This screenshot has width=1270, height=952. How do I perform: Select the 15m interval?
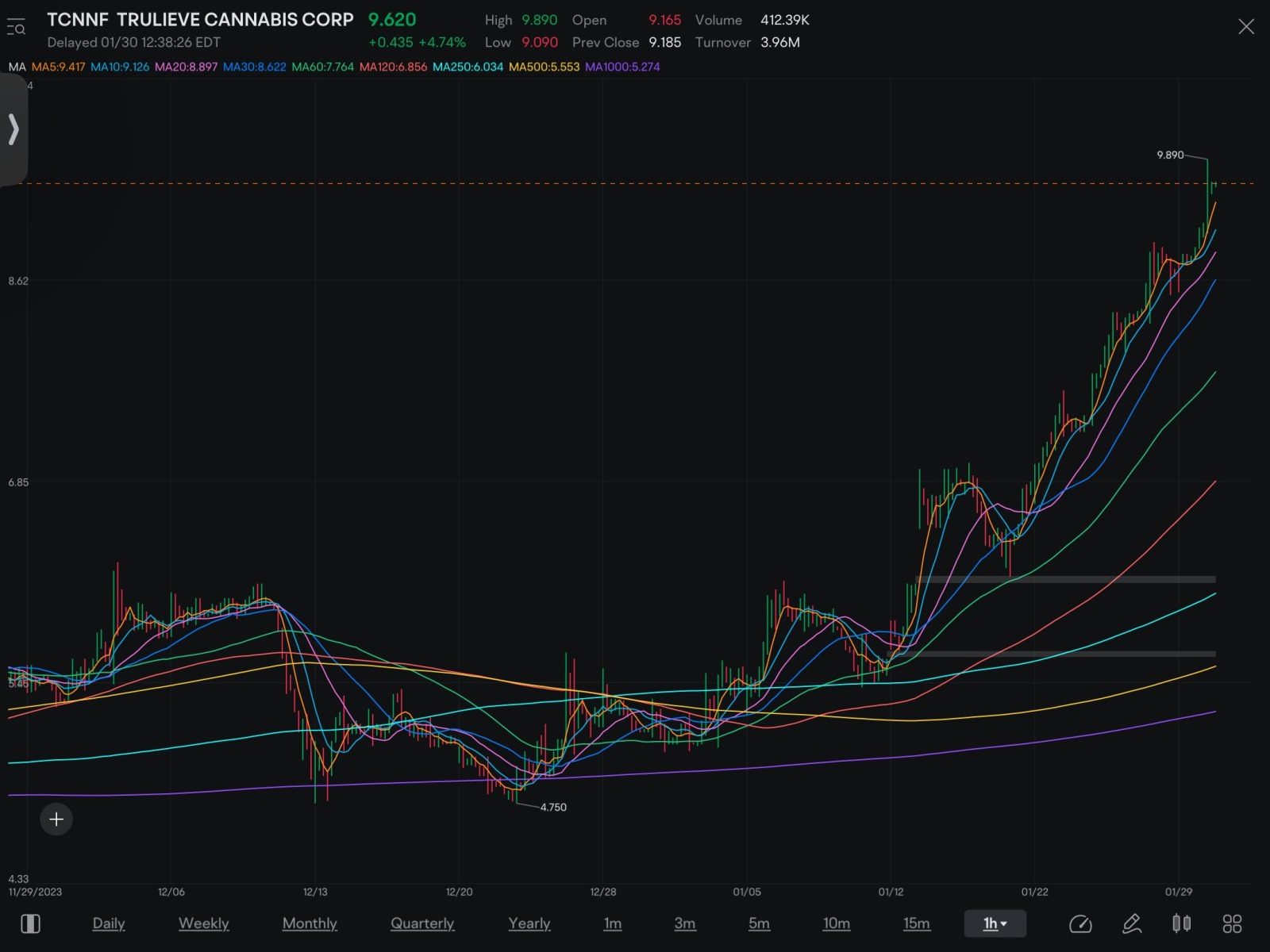917,923
